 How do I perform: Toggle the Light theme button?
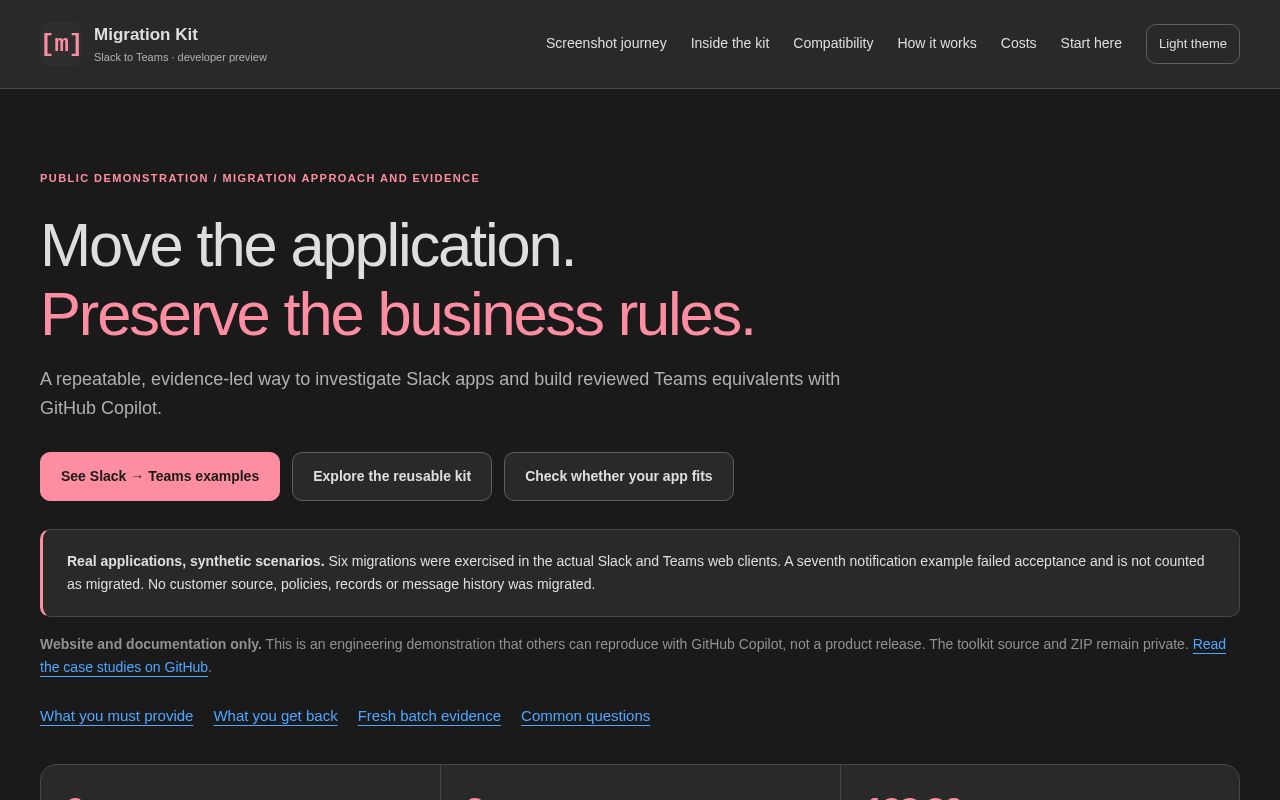click(x=1193, y=44)
